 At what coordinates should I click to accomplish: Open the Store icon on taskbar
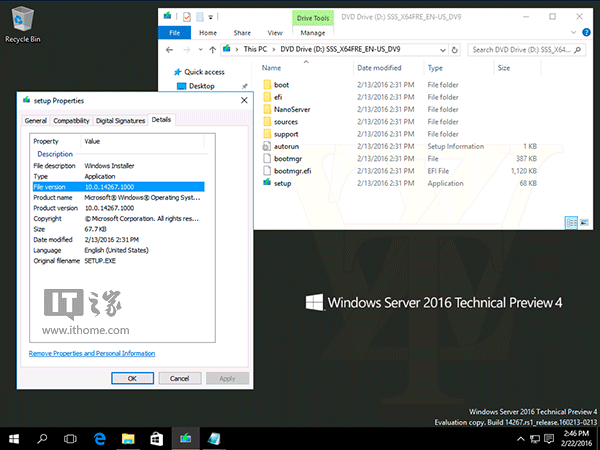click(157, 439)
